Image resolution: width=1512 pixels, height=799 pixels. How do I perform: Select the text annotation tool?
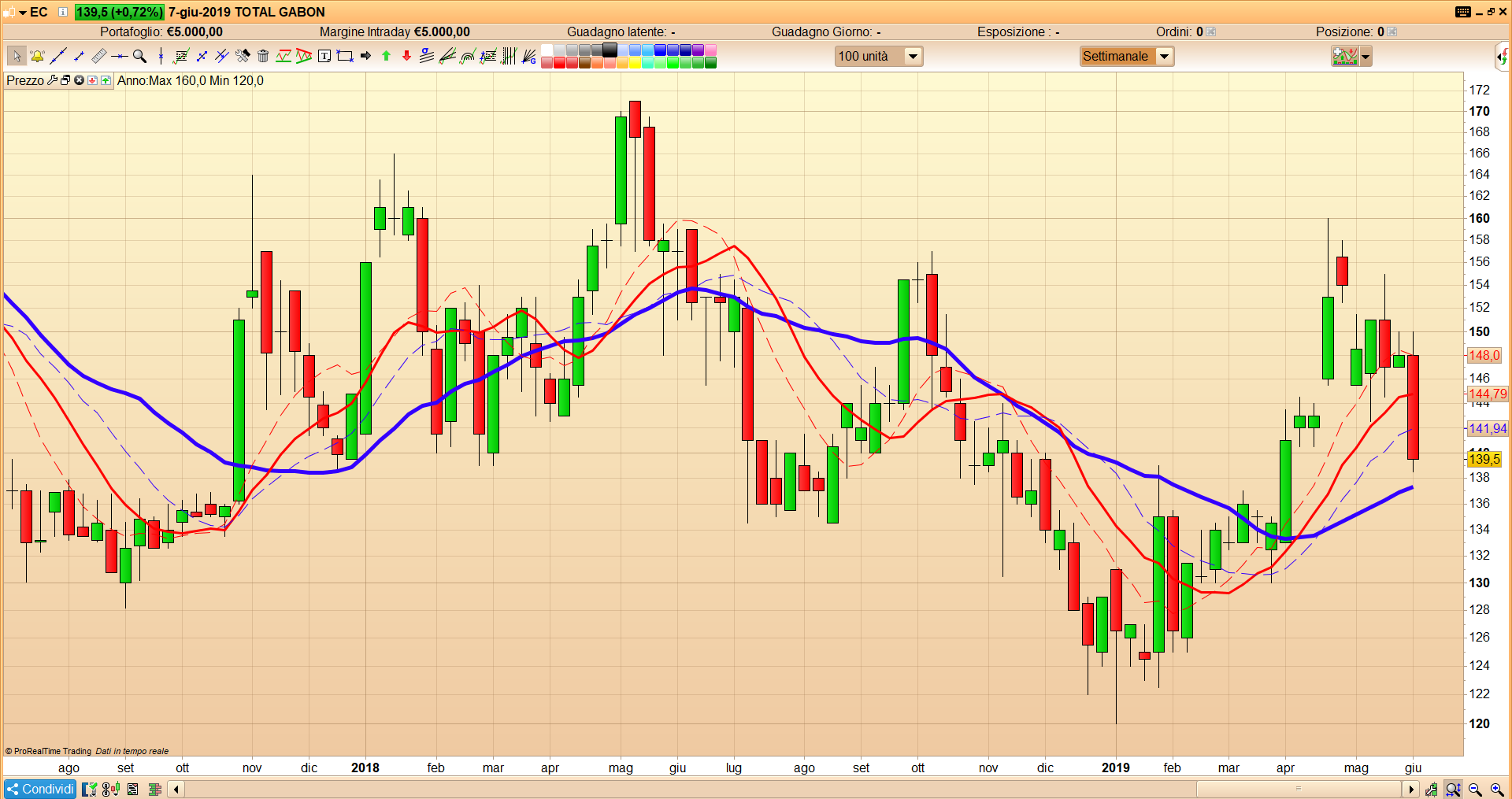324,56
